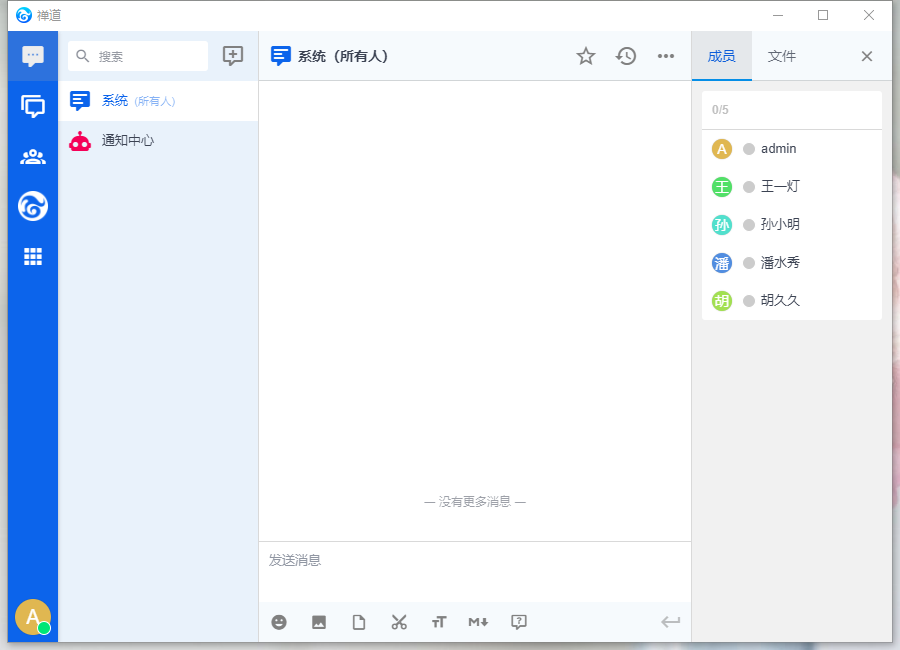900x650 pixels.
Task: Open the ZenTao swirl sidebar icon
Action: [x=33, y=206]
